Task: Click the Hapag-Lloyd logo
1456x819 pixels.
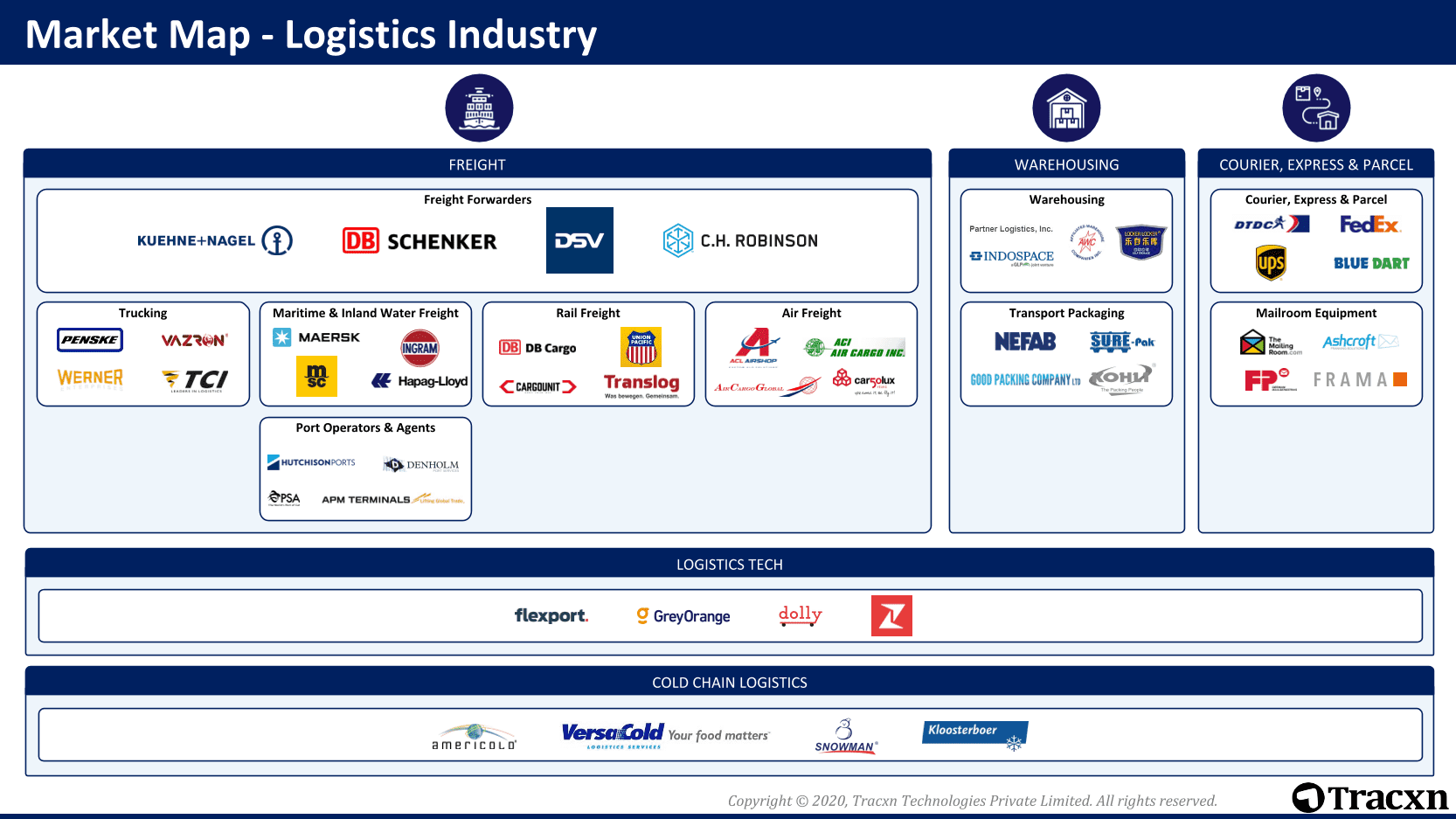Action: pos(419,381)
